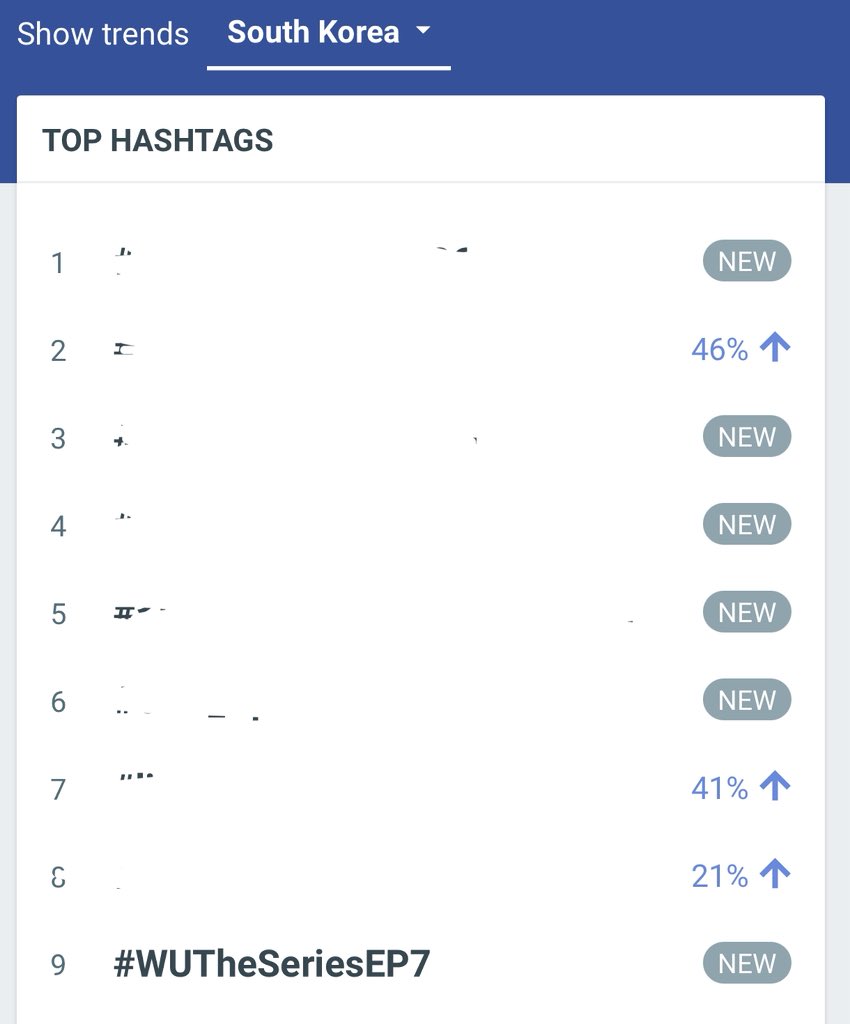Click the NEW badge next to #WUTheSeriesEP7
This screenshot has width=850, height=1024.
click(747, 963)
